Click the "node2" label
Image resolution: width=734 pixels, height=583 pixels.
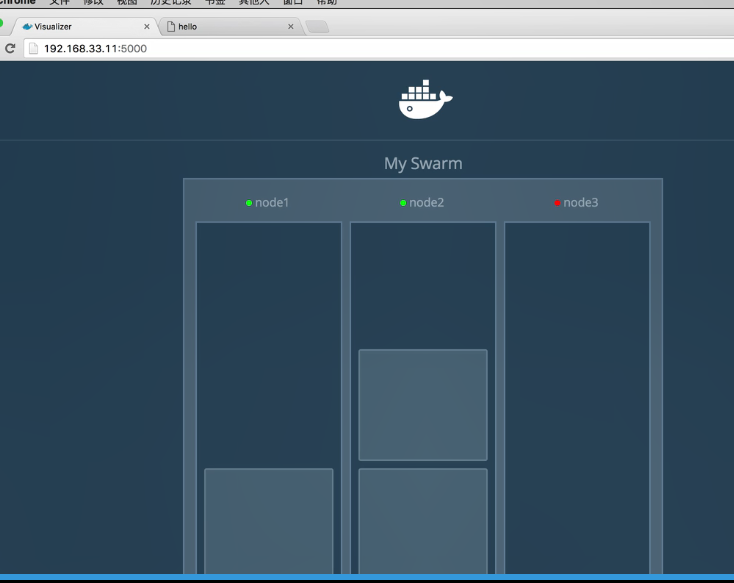426,202
